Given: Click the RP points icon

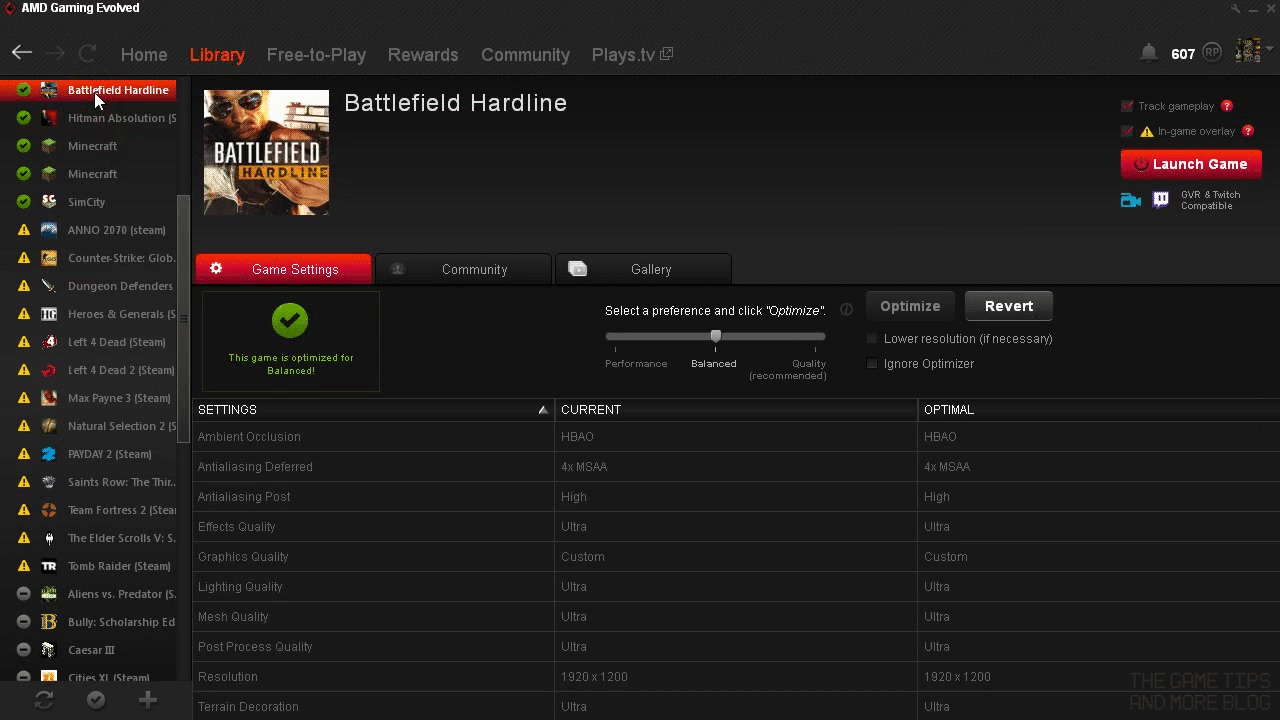Looking at the screenshot, I should [1211, 52].
